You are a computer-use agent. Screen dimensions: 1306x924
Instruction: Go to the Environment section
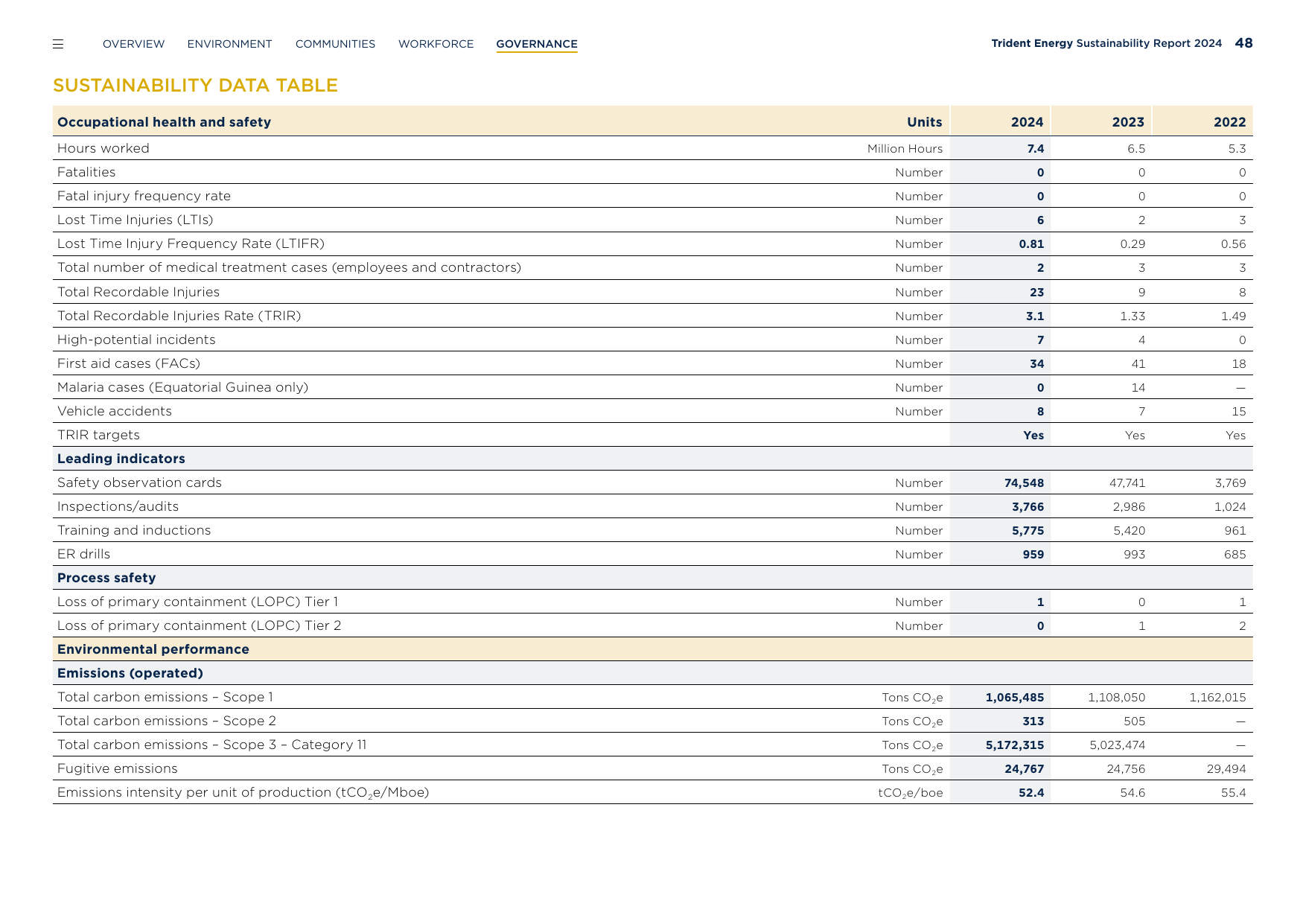click(x=230, y=44)
